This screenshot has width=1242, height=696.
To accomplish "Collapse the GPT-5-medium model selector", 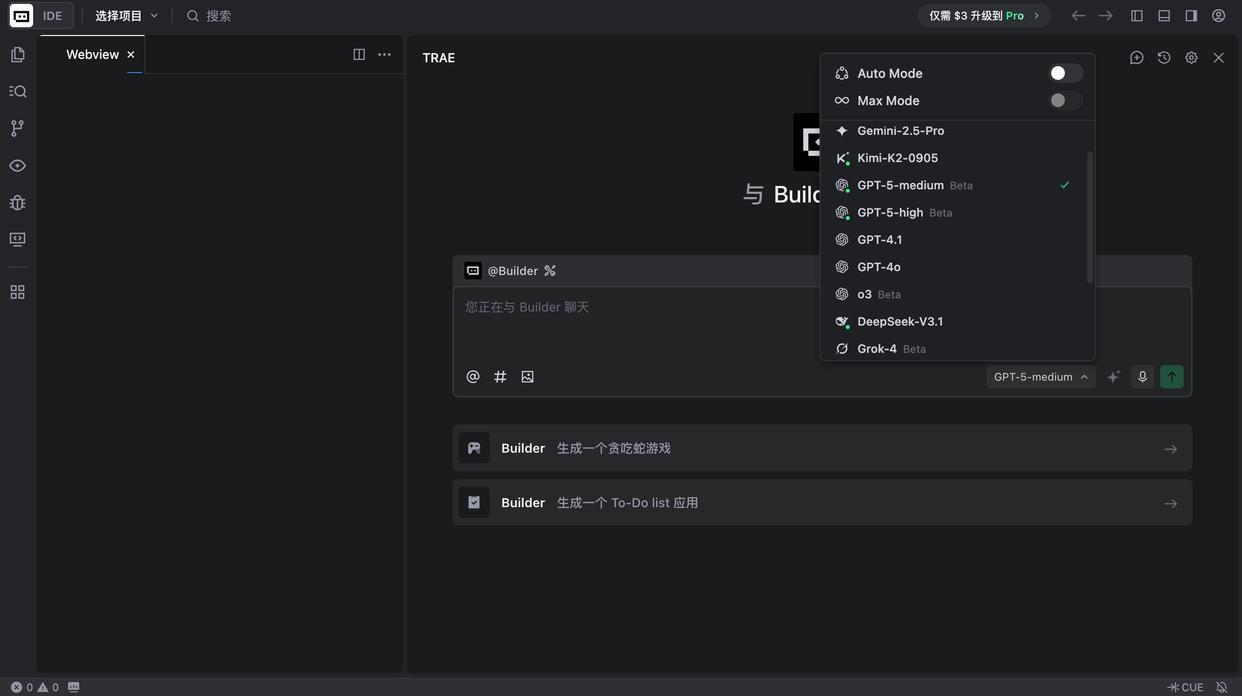I will click(x=1041, y=377).
